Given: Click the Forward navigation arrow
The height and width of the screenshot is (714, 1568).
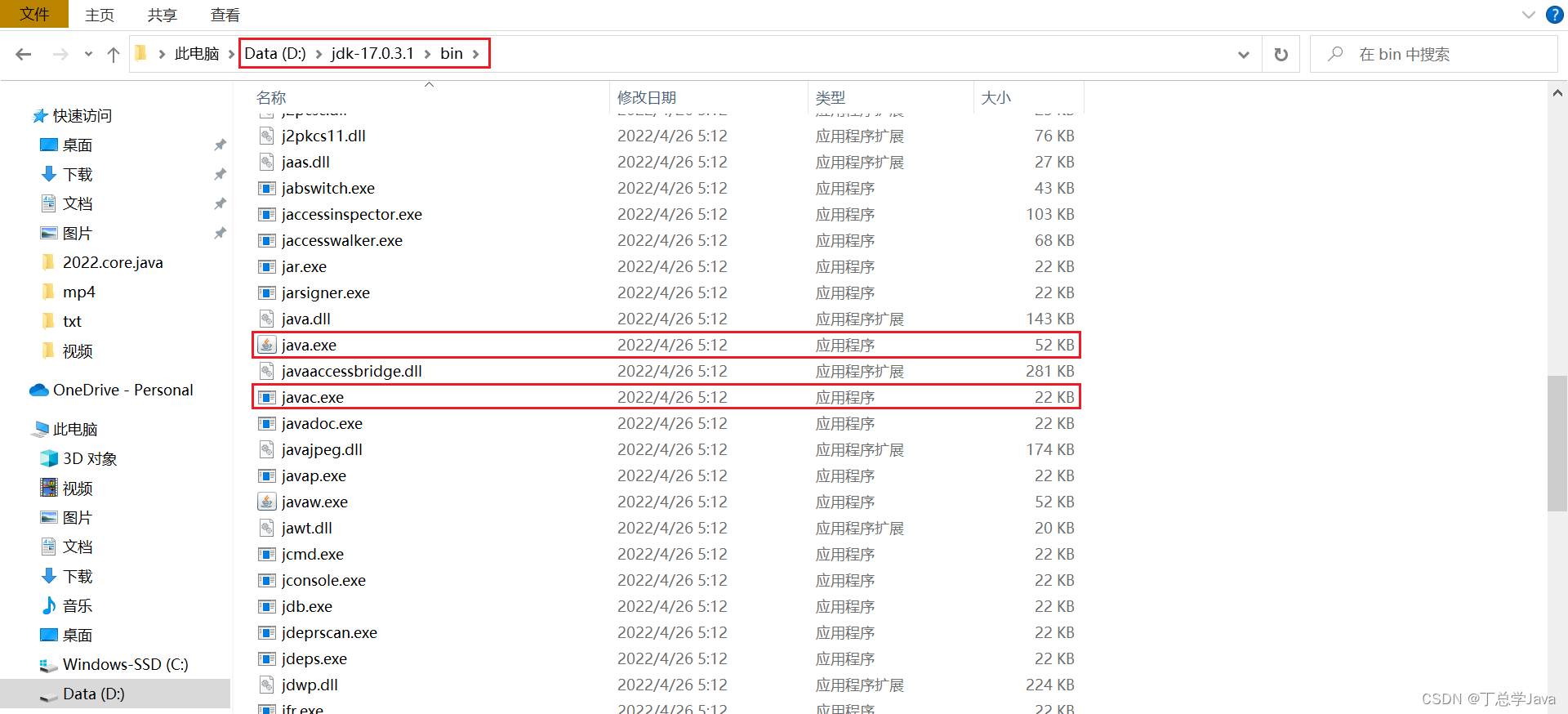Looking at the screenshot, I should click(60, 54).
